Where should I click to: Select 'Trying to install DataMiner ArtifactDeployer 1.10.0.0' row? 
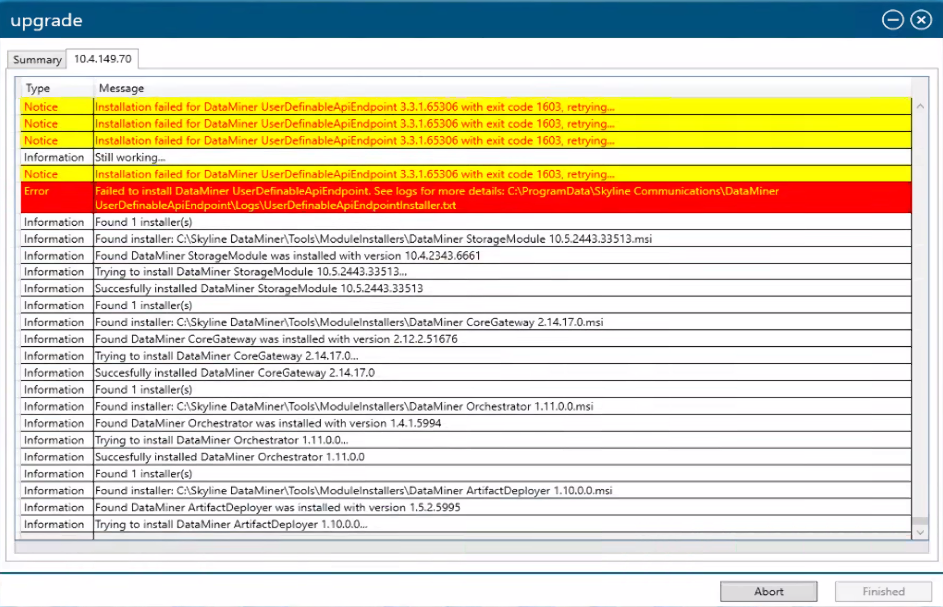coord(466,524)
